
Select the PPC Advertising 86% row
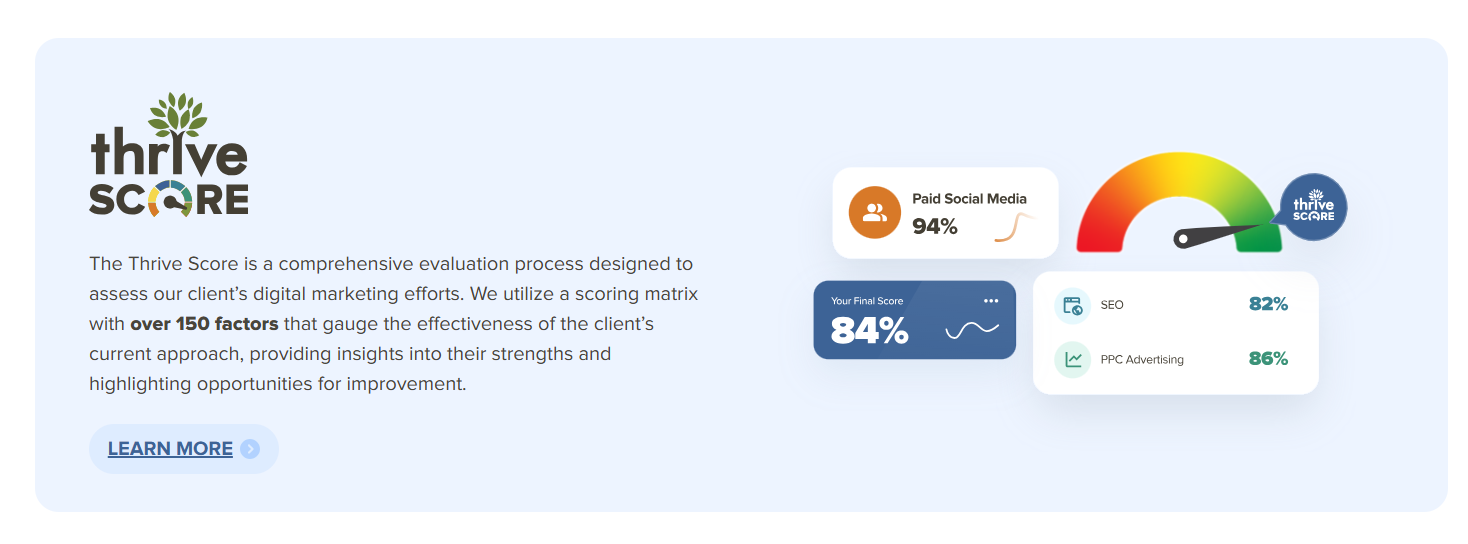coord(1175,359)
